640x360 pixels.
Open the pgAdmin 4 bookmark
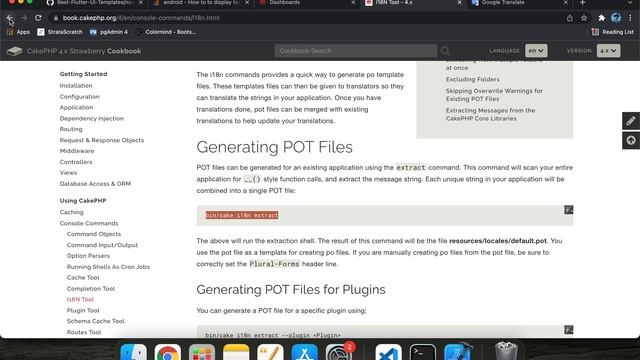(x=109, y=32)
